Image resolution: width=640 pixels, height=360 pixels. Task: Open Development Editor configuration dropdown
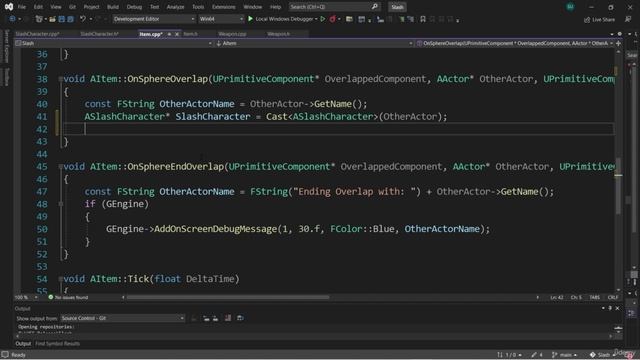coord(154,19)
